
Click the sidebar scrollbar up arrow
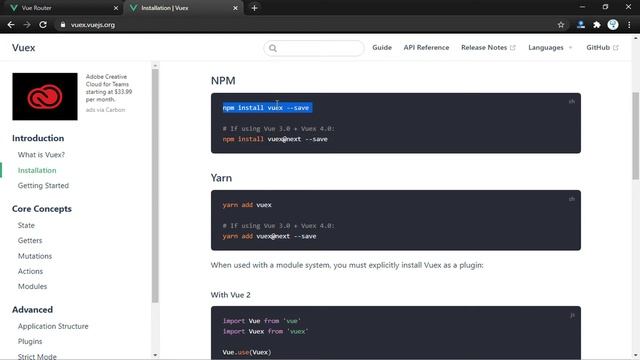155,65
